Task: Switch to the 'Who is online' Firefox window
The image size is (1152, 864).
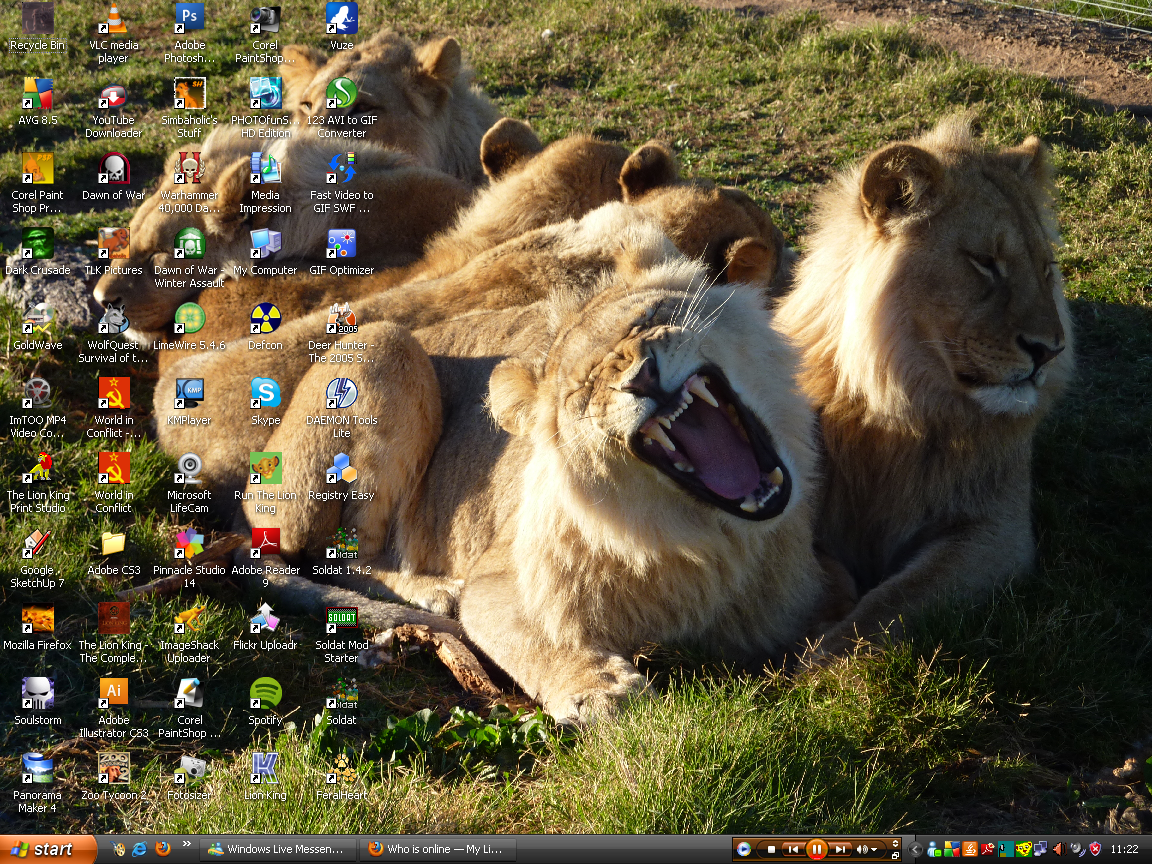Action: [x=438, y=849]
